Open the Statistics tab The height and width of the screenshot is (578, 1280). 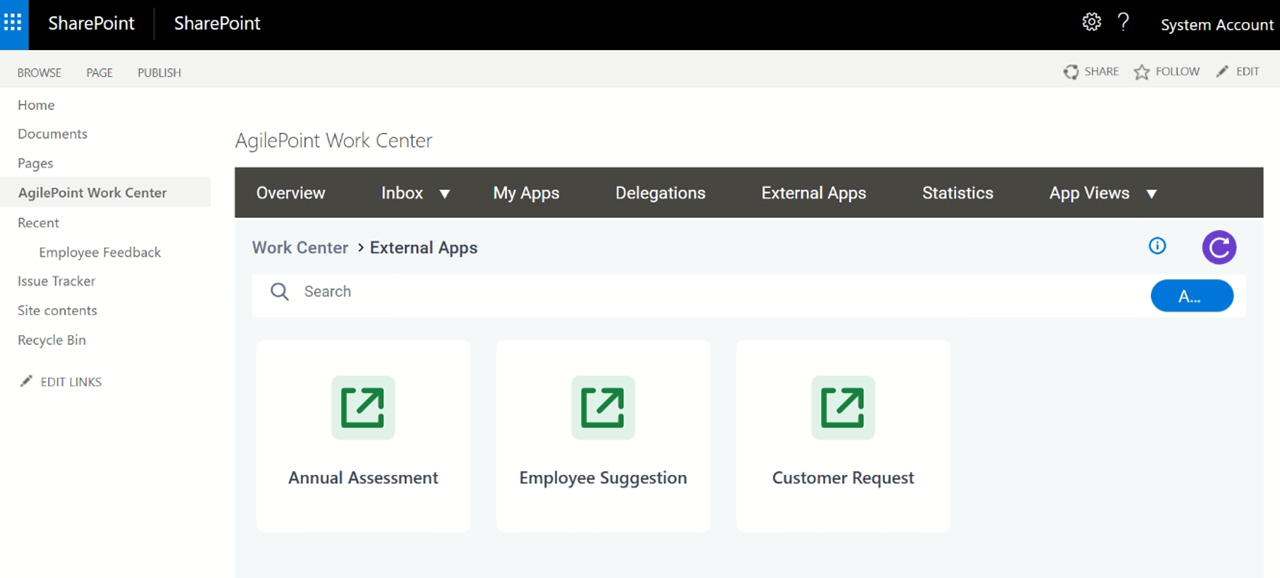958,193
